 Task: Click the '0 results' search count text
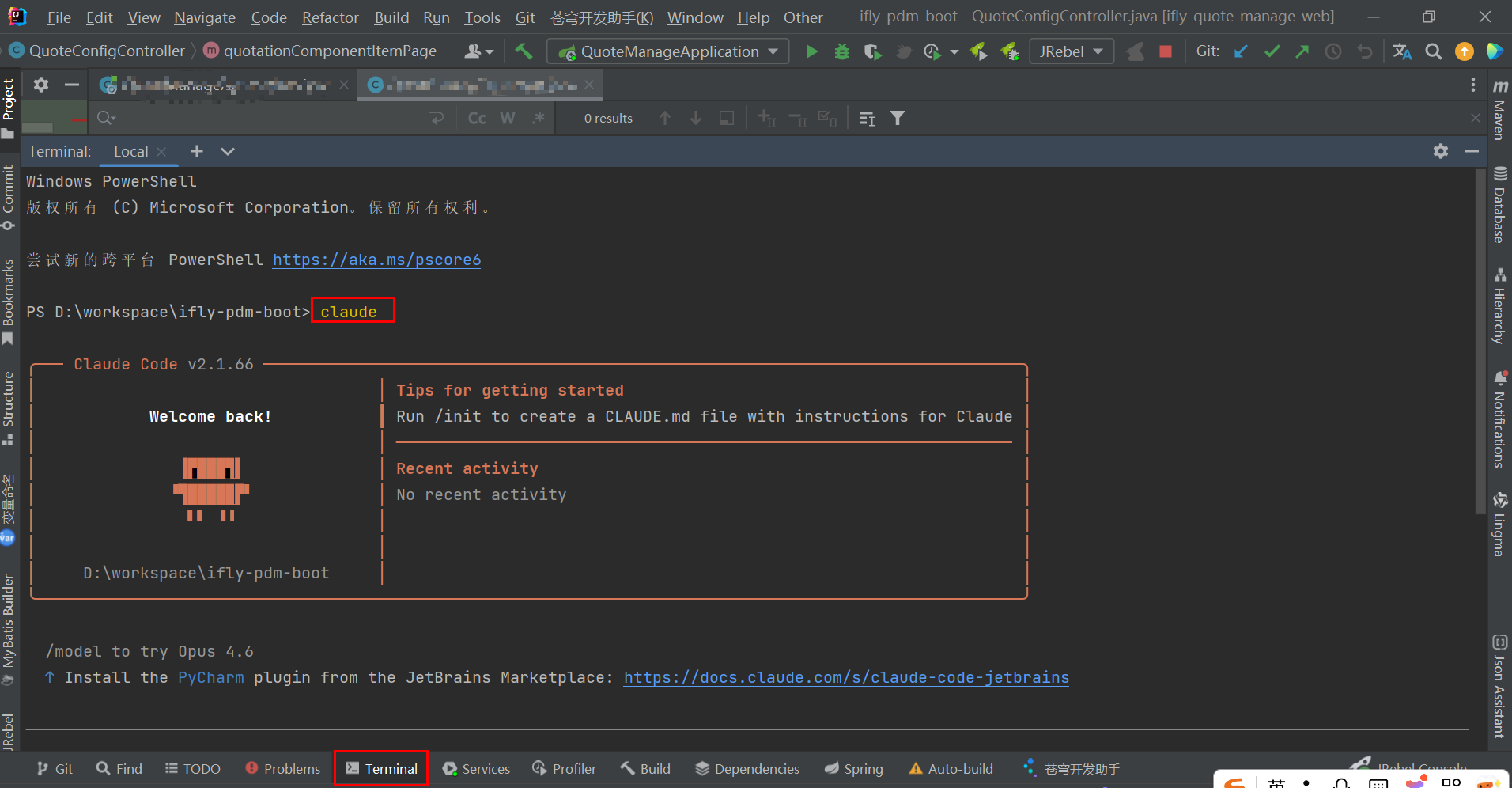click(608, 118)
